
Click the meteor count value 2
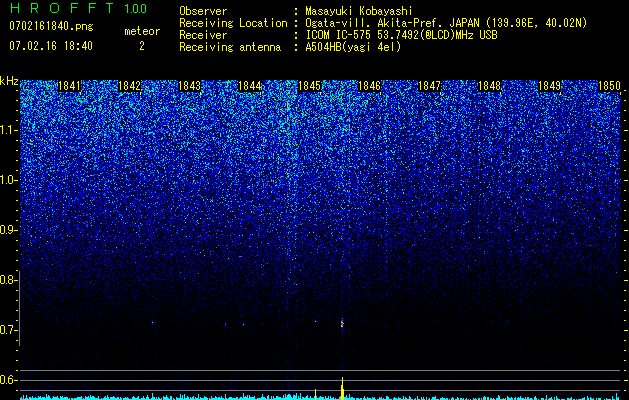[x=142, y=46]
